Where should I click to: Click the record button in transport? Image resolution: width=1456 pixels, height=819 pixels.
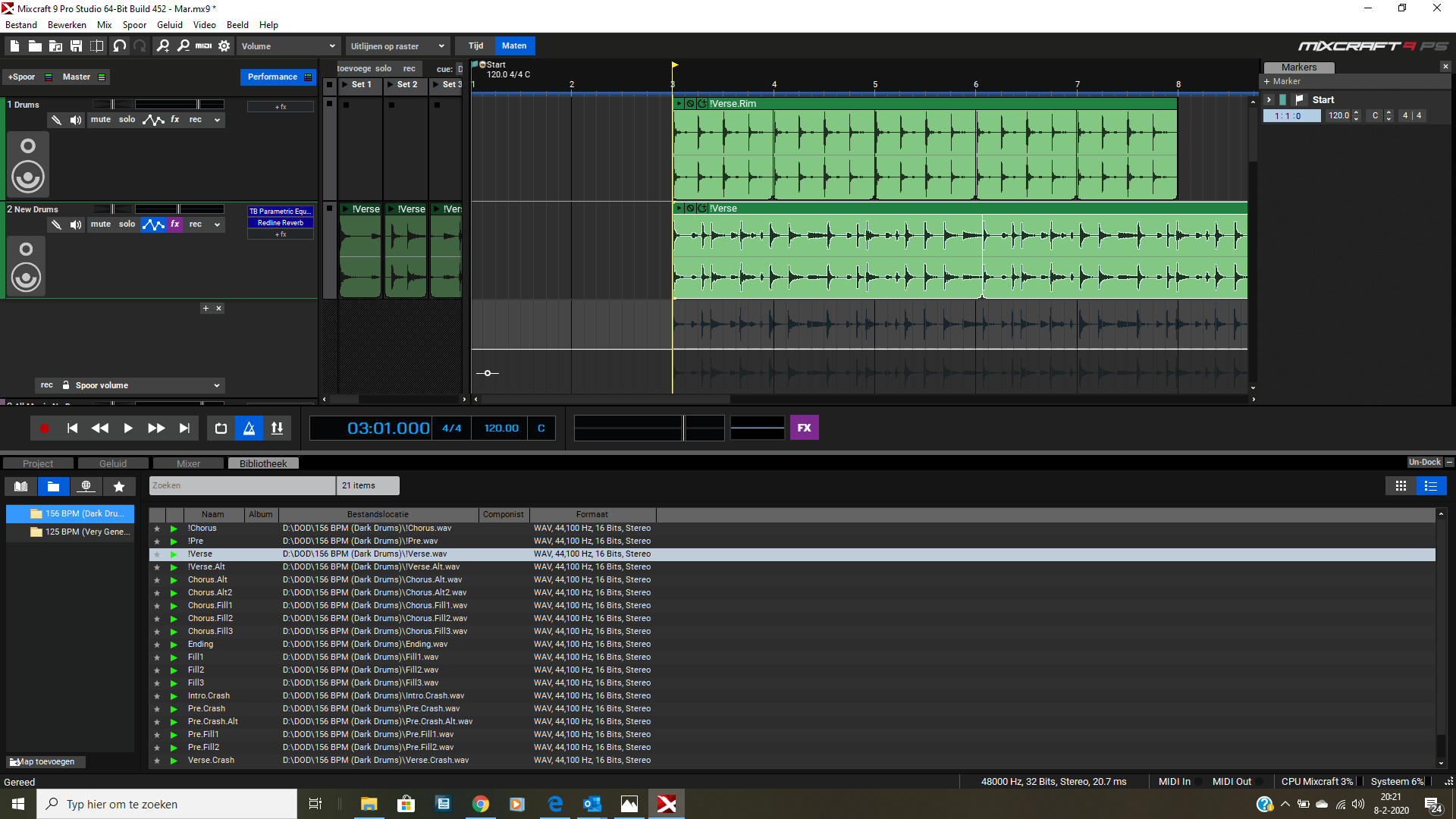click(44, 428)
